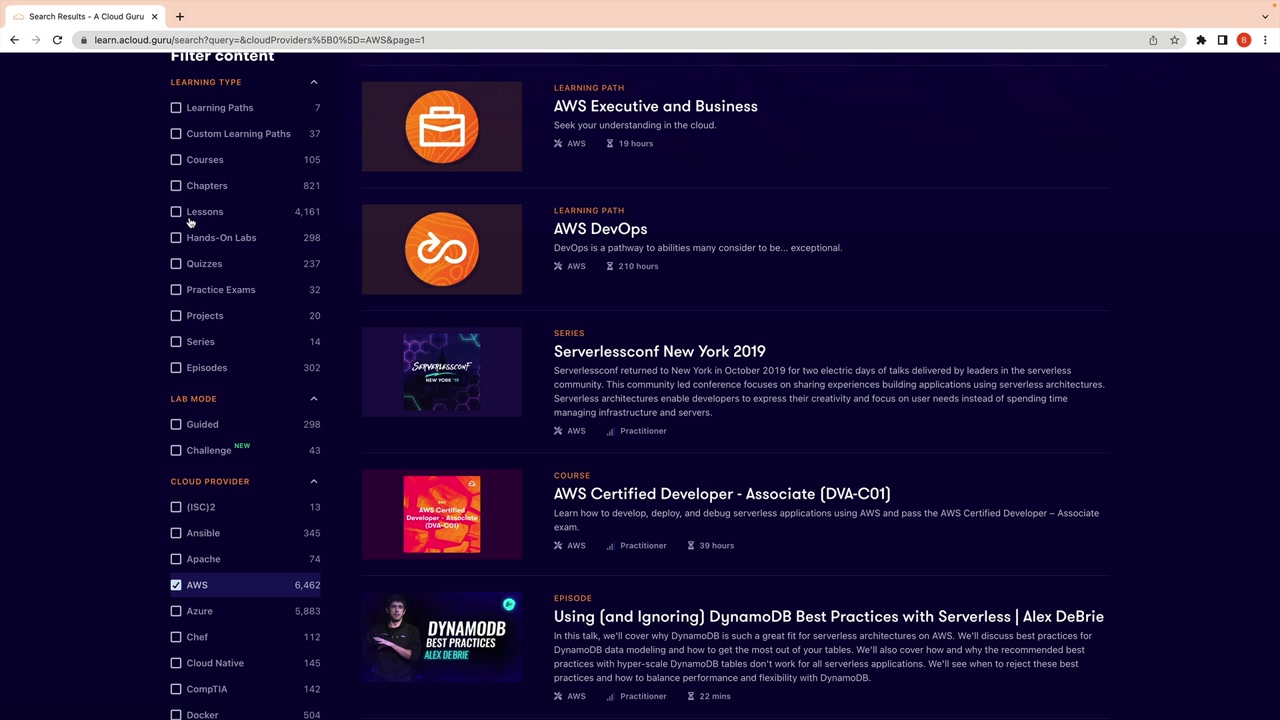This screenshot has width=1280, height=720.
Task: Close the Search Results browser tab
Action: point(155,16)
